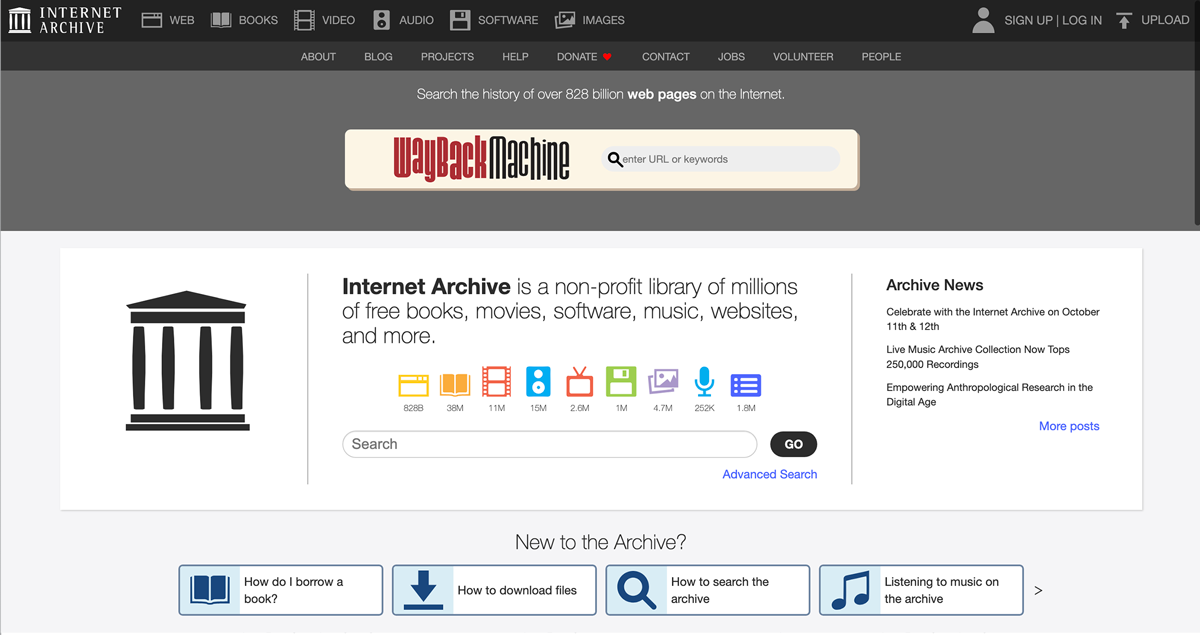Follow the Advanced Search link

pyautogui.click(x=769, y=474)
